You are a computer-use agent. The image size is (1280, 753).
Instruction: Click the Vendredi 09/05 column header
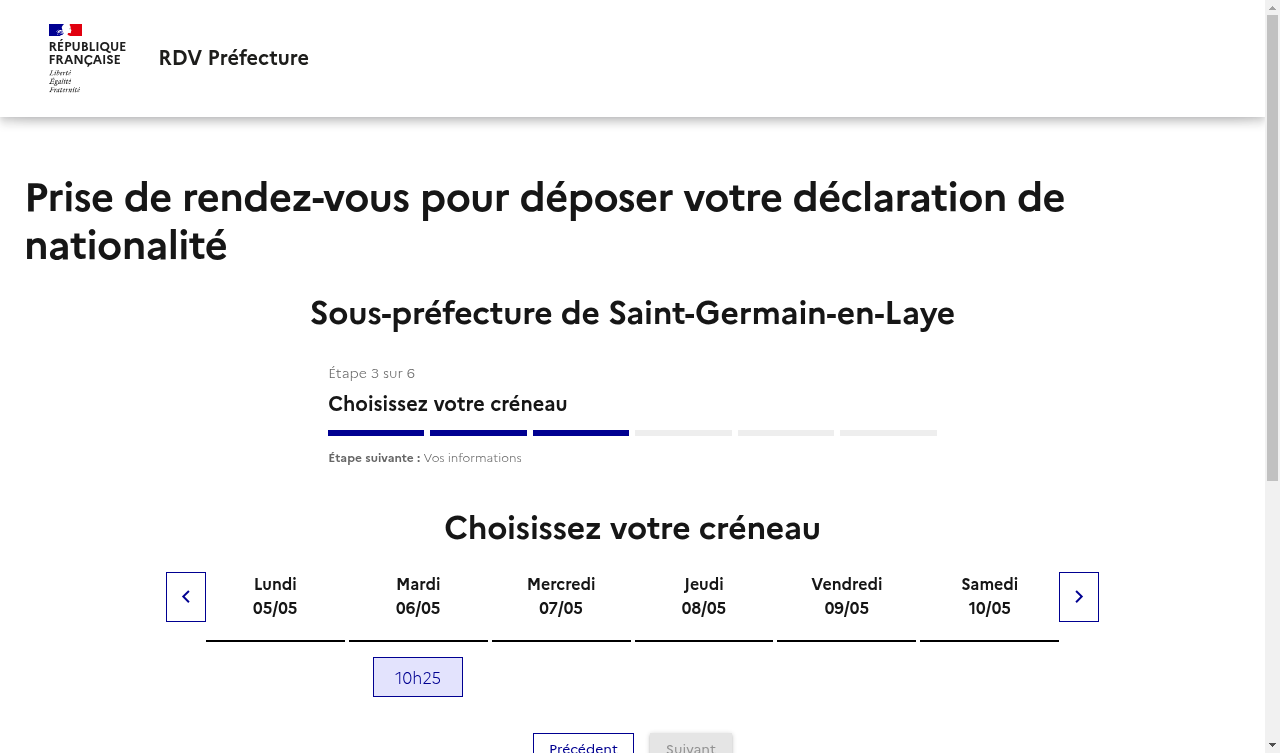click(847, 596)
